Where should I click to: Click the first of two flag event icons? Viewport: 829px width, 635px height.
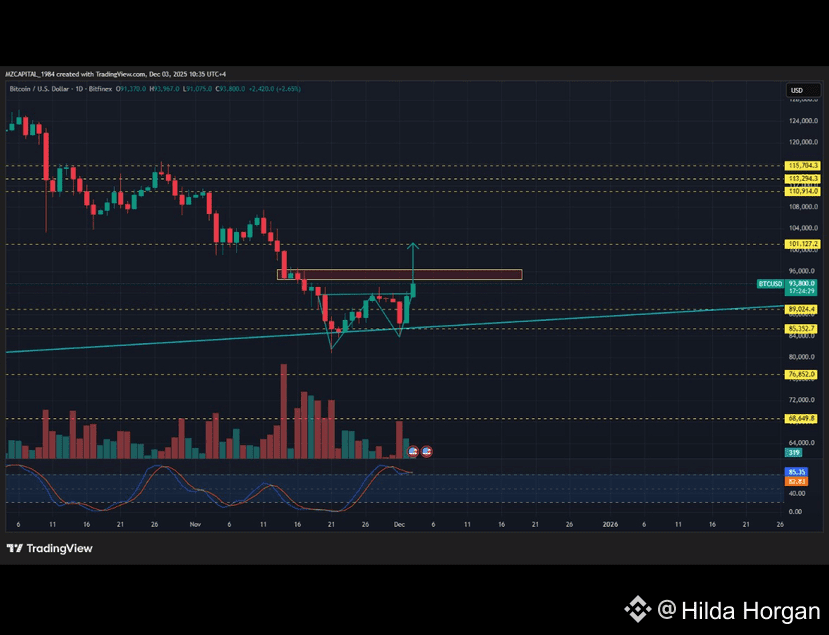[413, 452]
